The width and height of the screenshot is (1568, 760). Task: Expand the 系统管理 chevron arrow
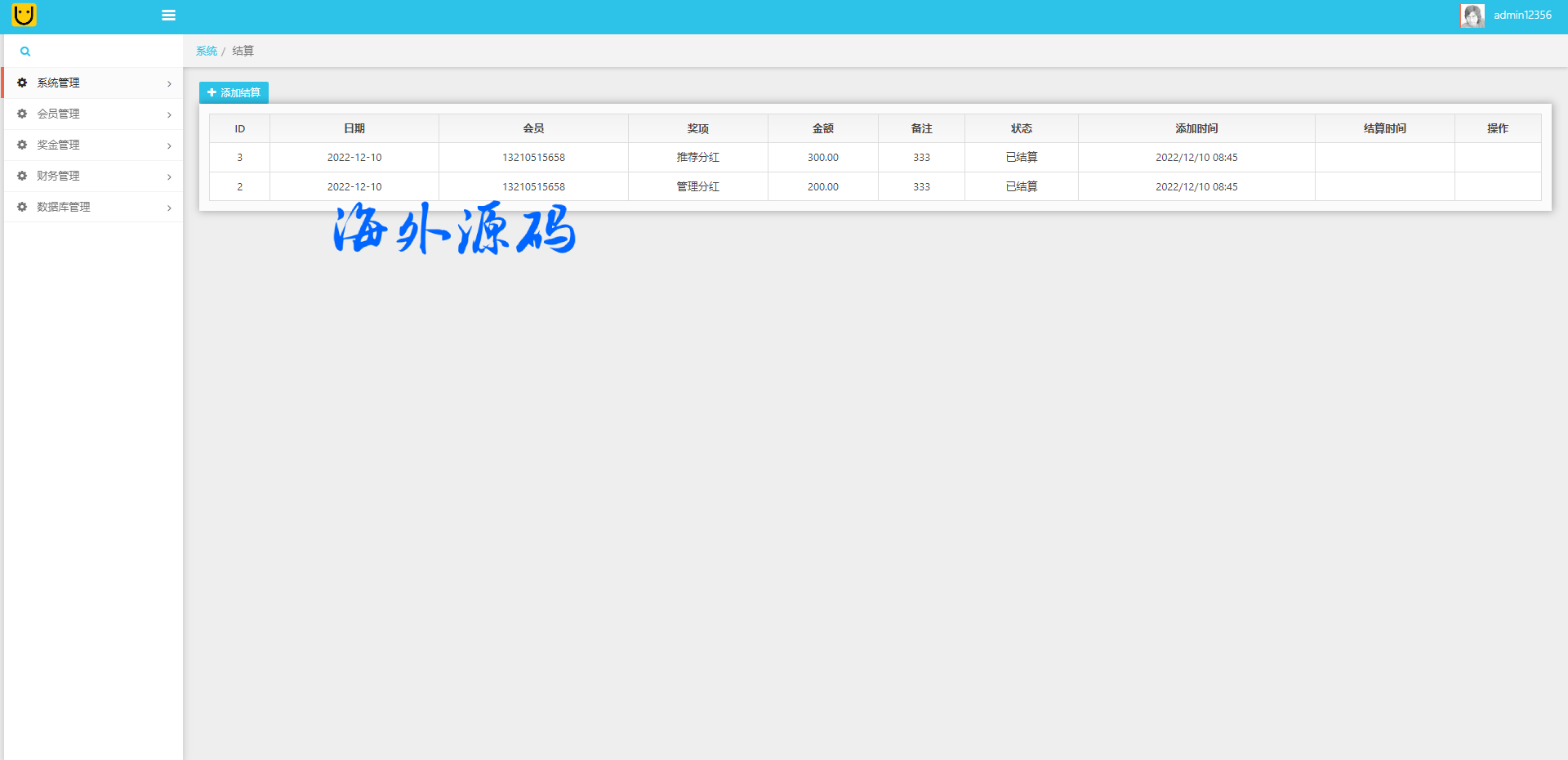pos(169,83)
